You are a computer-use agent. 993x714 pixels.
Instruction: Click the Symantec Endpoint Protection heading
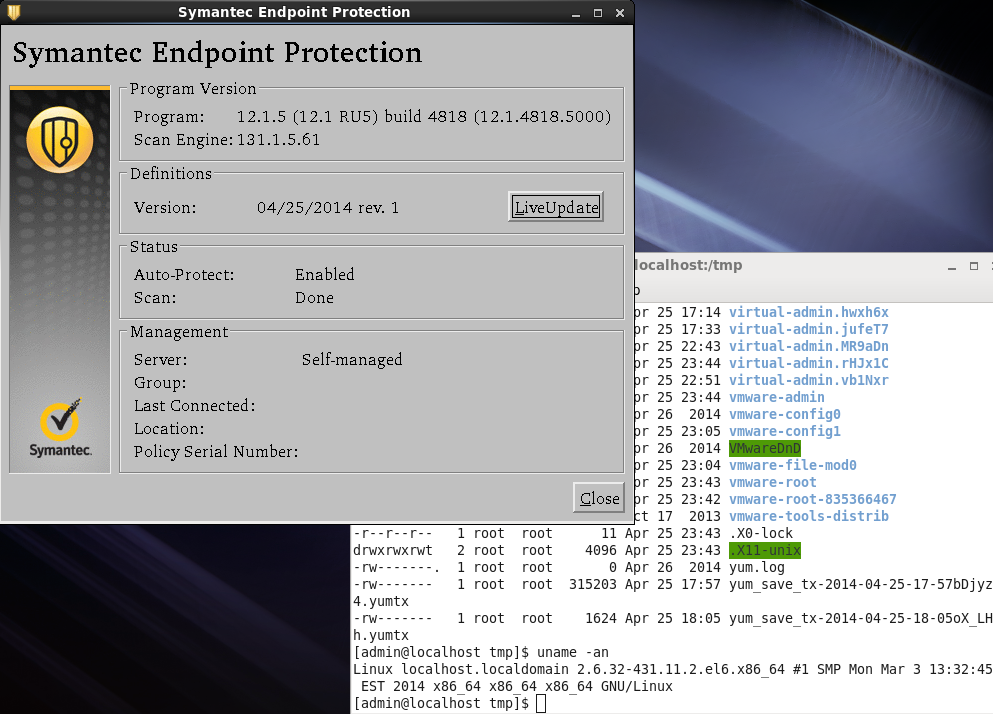click(217, 53)
